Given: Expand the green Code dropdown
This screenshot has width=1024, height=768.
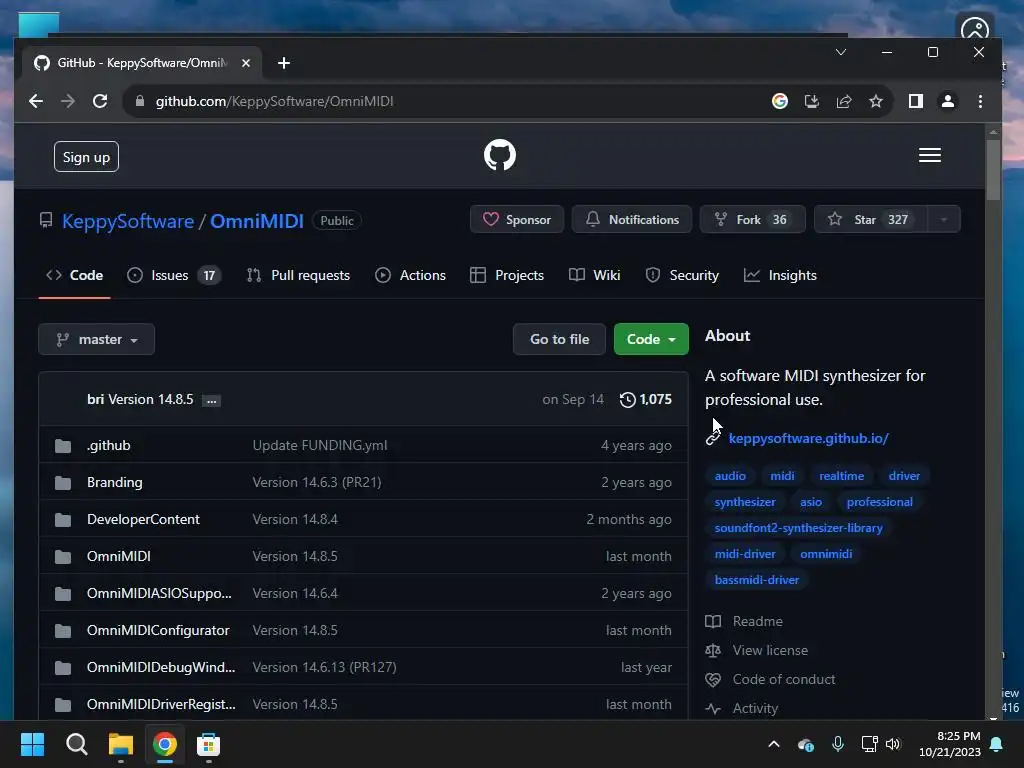Looking at the screenshot, I should (x=651, y=340).
